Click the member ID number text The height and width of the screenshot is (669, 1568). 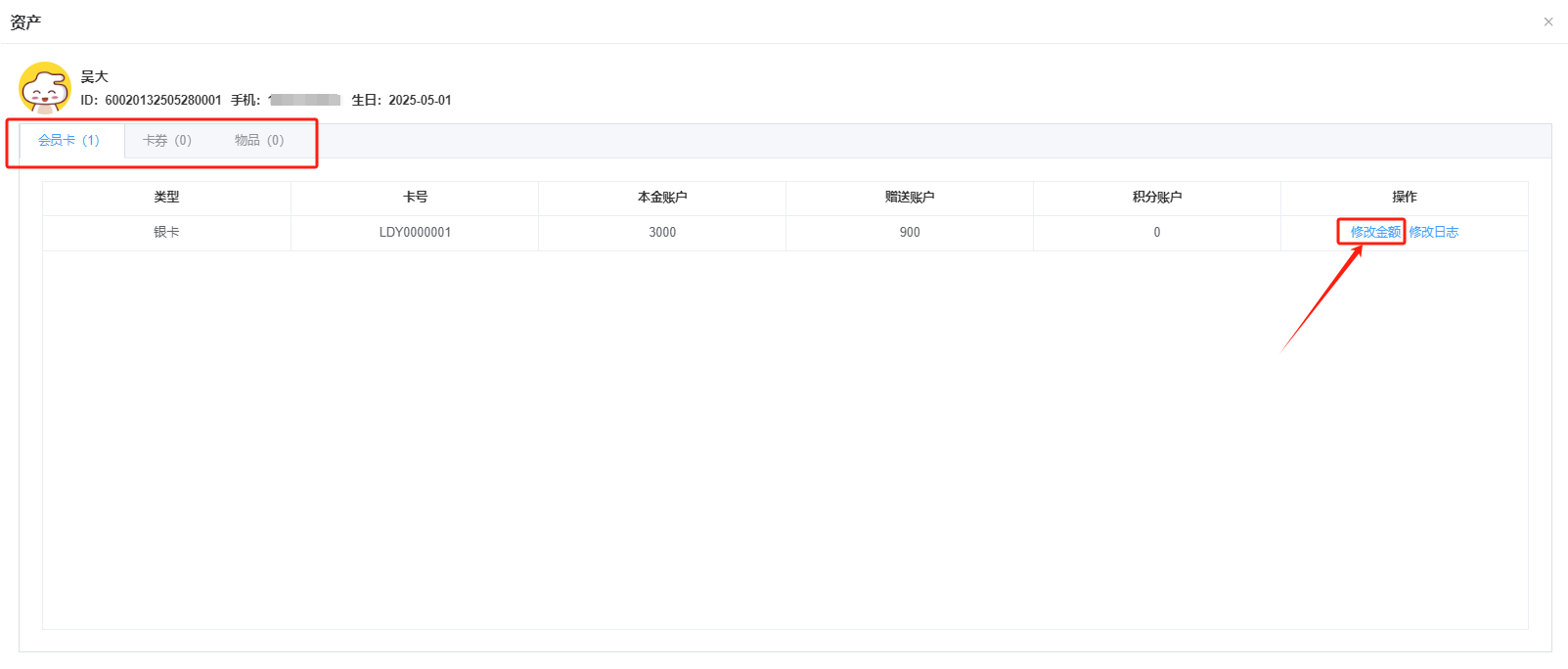(x=162, y=100)
